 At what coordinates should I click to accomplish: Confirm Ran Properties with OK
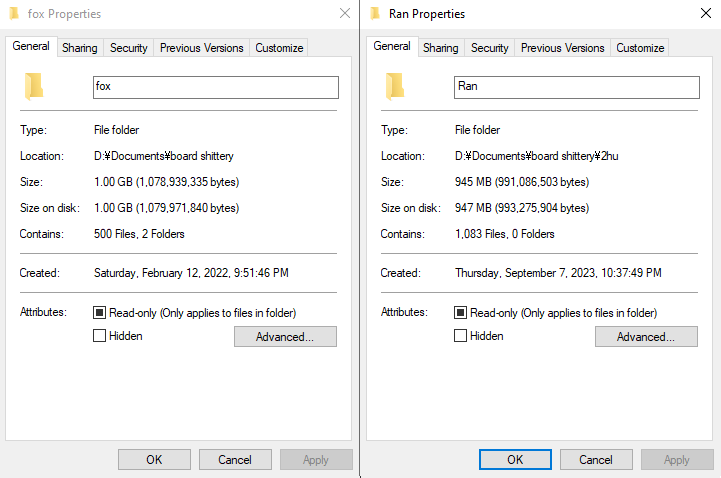pyautogui.click(x=515, y=460)
